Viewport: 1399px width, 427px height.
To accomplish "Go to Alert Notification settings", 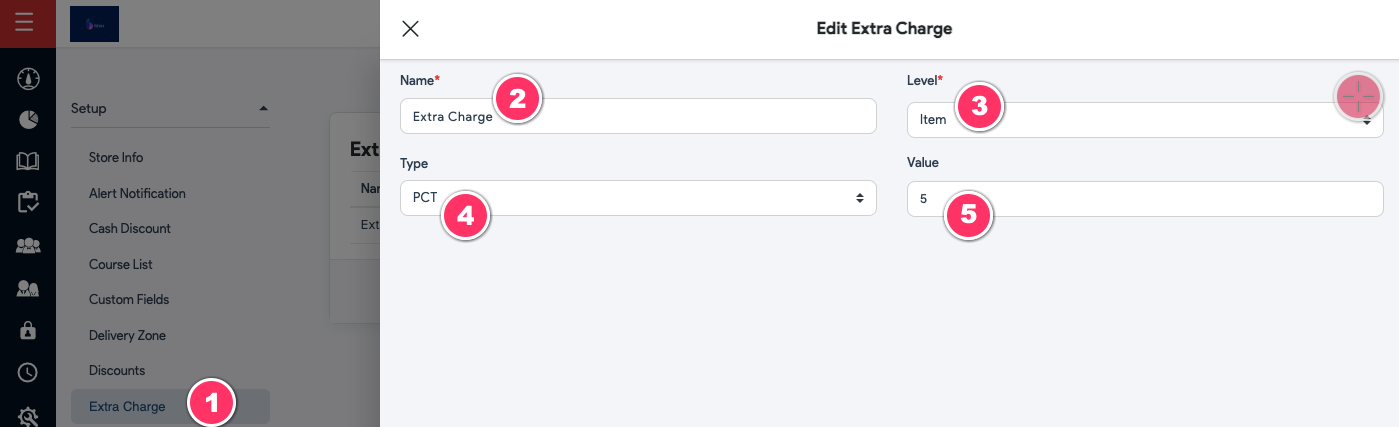I will click(137, 193).
